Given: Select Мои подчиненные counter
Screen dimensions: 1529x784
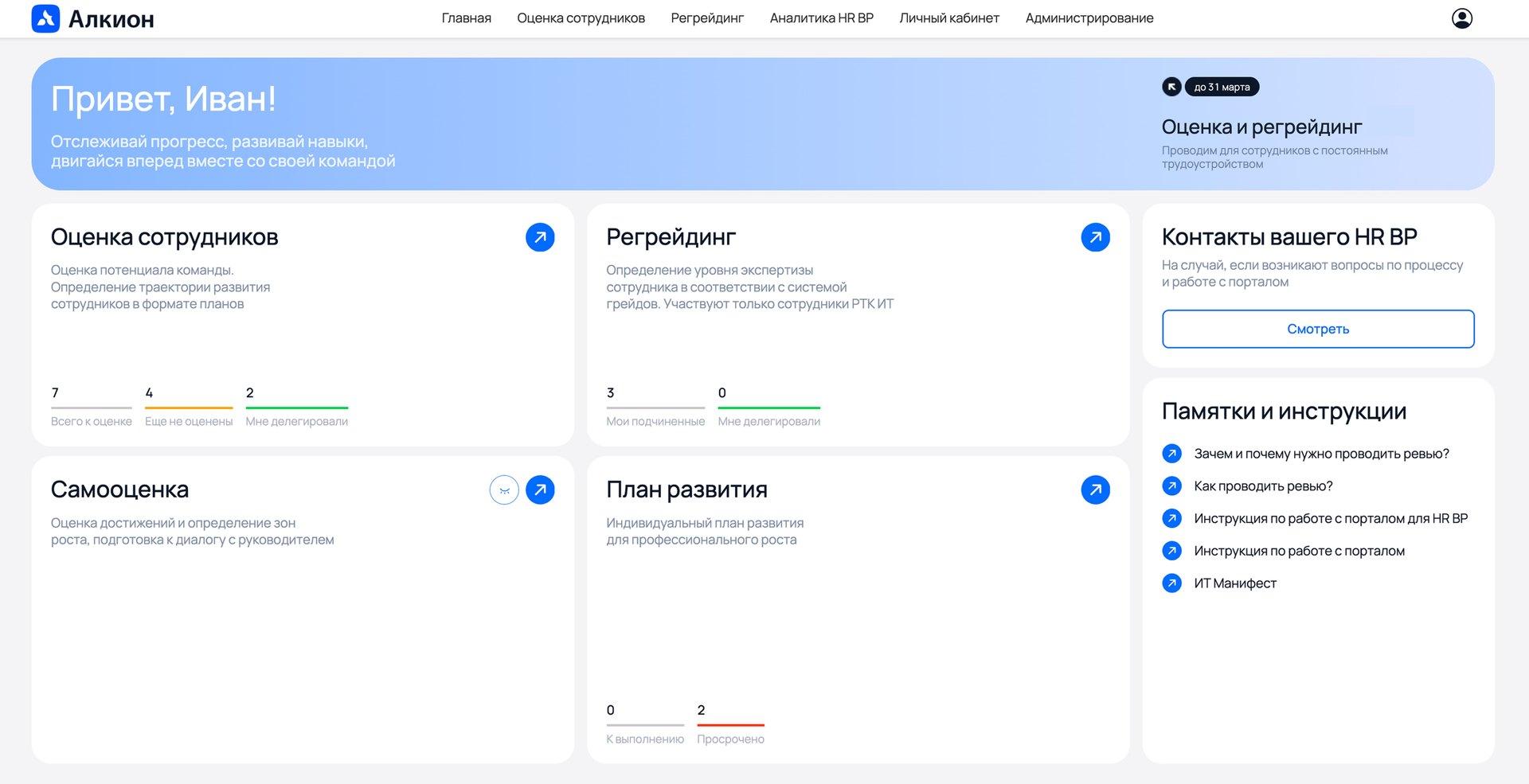Looking at the screenshot, I should pos(655,407).
